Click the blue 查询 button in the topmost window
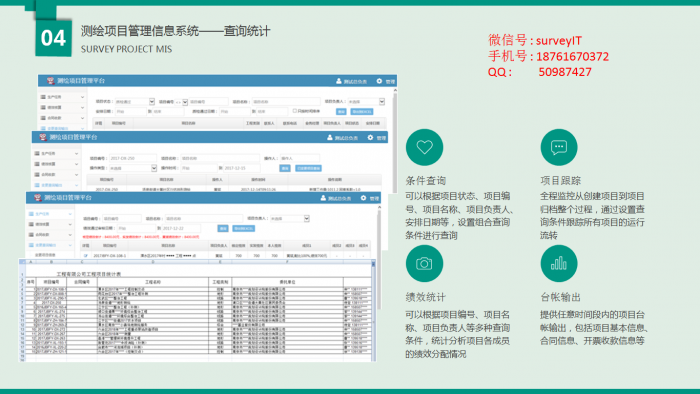700x394 pixels. 341,112
